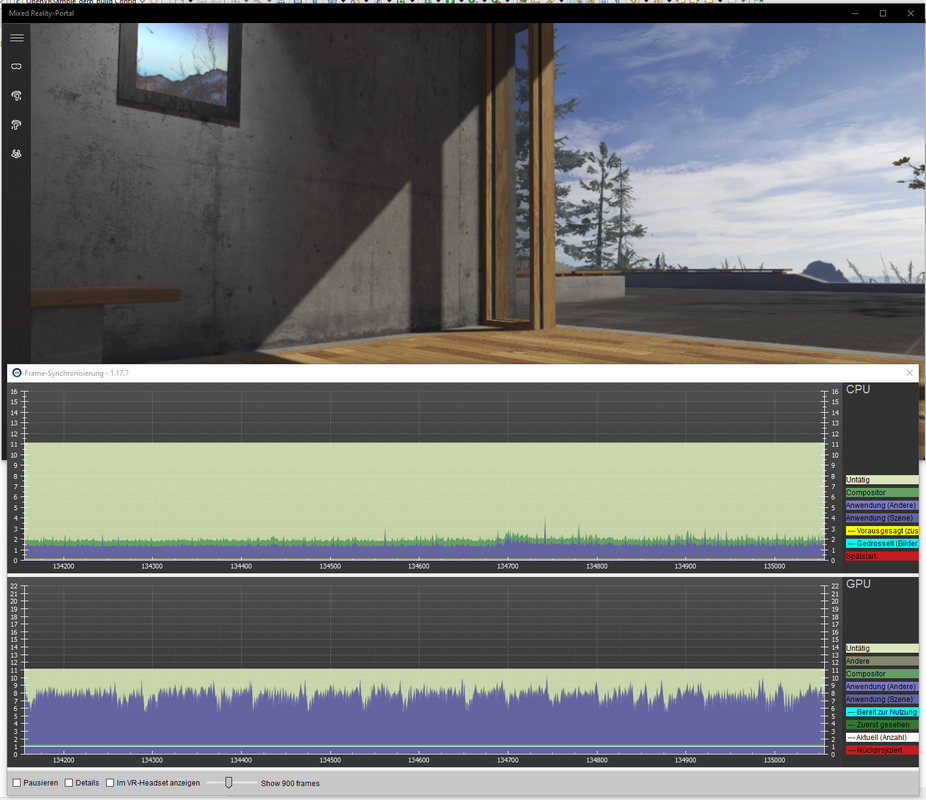926x800 pixels.
Task: Click the Zuerst gesehen legend entry
Action: click(x=882, y=724)
